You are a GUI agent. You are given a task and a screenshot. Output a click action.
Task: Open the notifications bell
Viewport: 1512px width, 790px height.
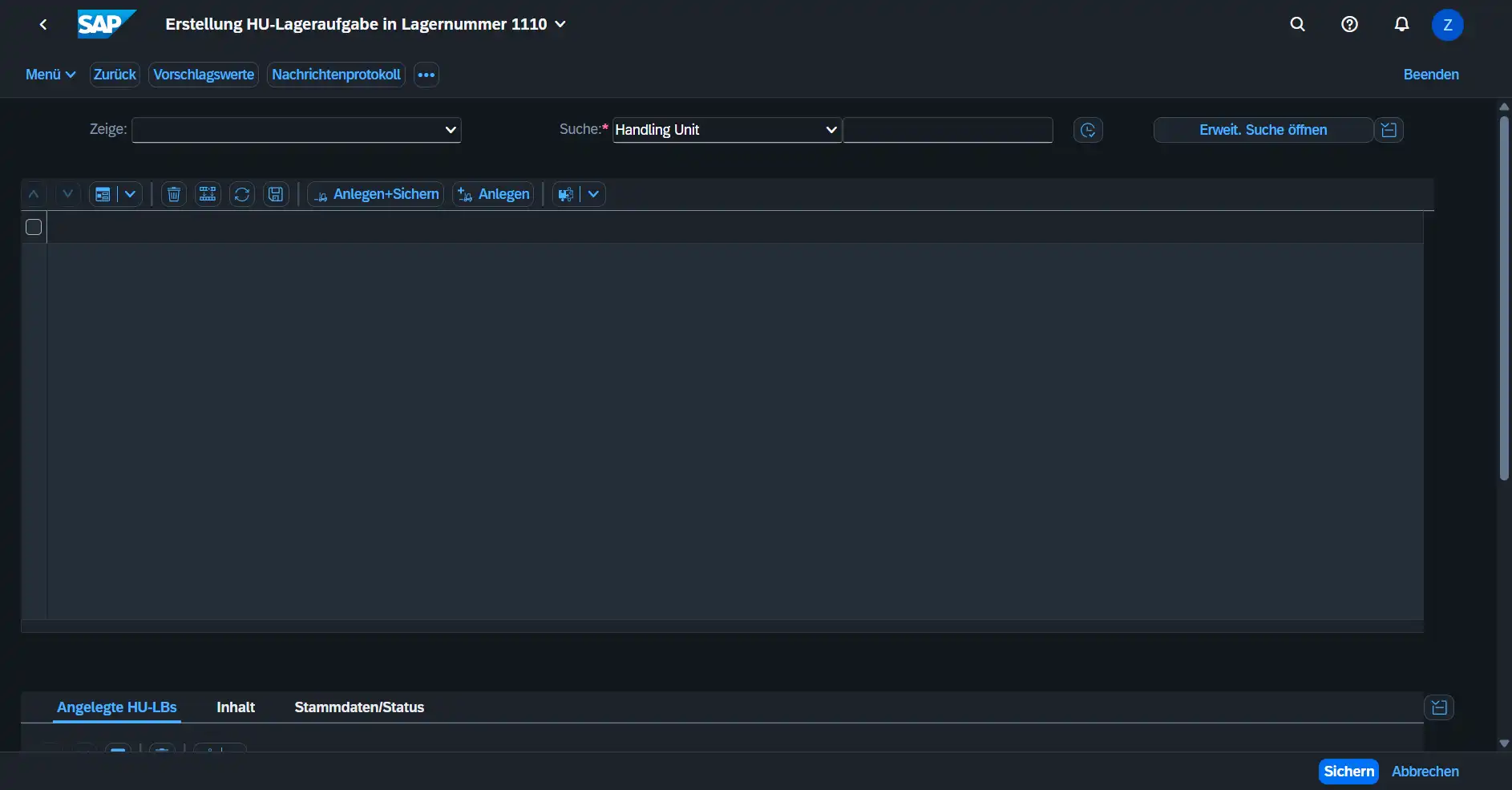1401,24
